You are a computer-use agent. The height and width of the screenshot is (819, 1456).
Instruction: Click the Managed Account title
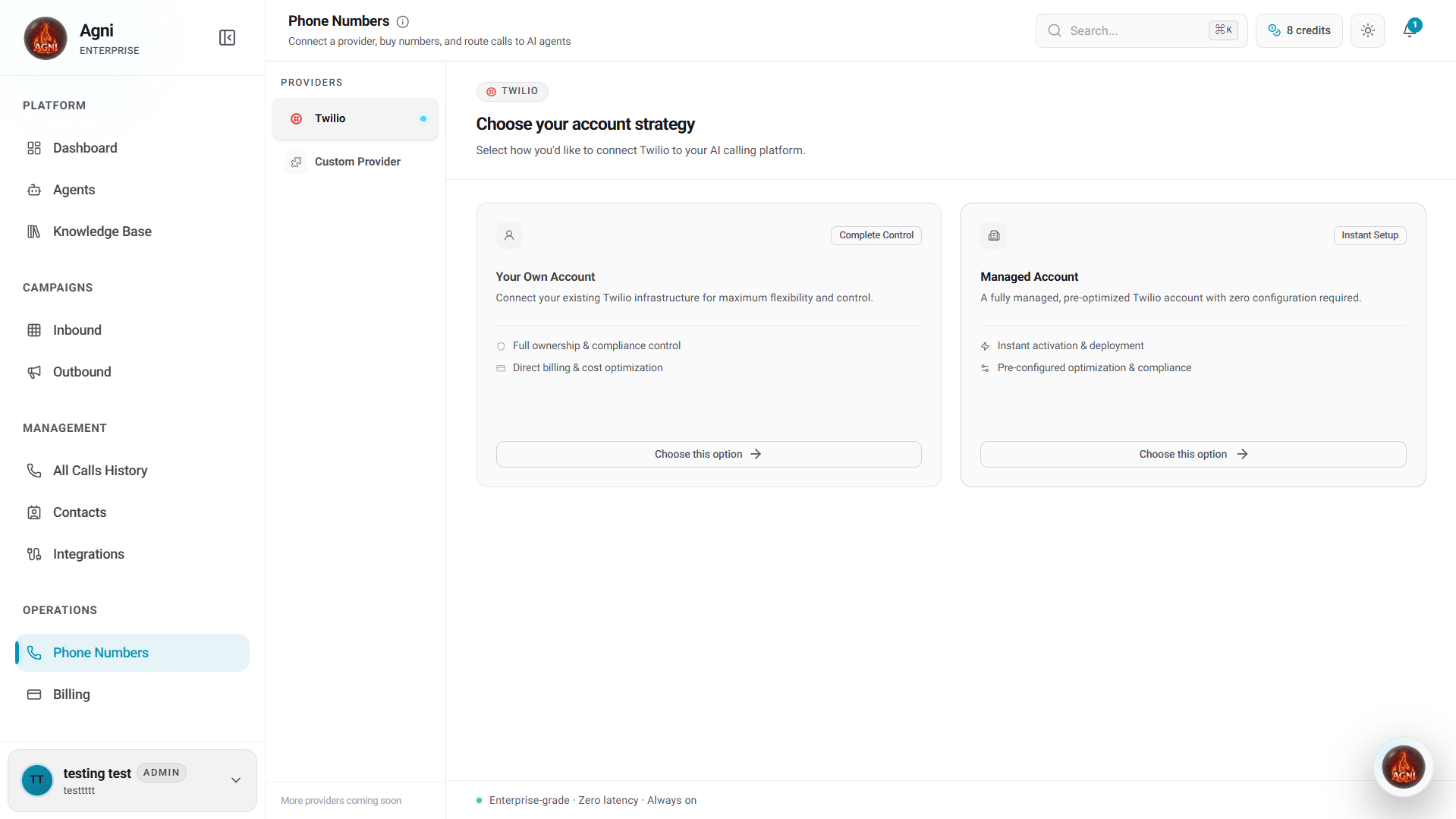[x=1029, y=277]
